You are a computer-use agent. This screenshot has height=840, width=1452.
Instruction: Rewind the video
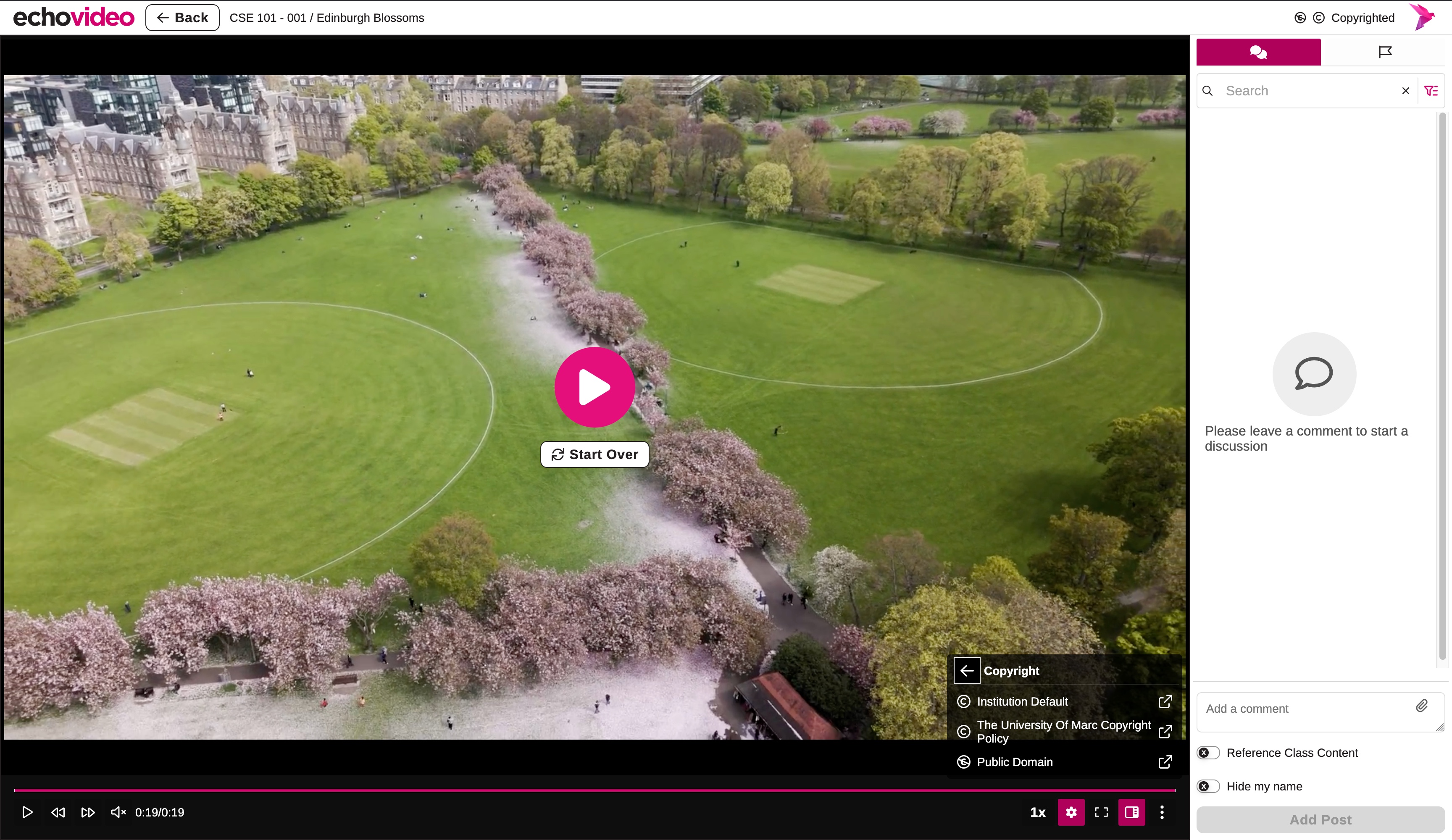[58, 812]
